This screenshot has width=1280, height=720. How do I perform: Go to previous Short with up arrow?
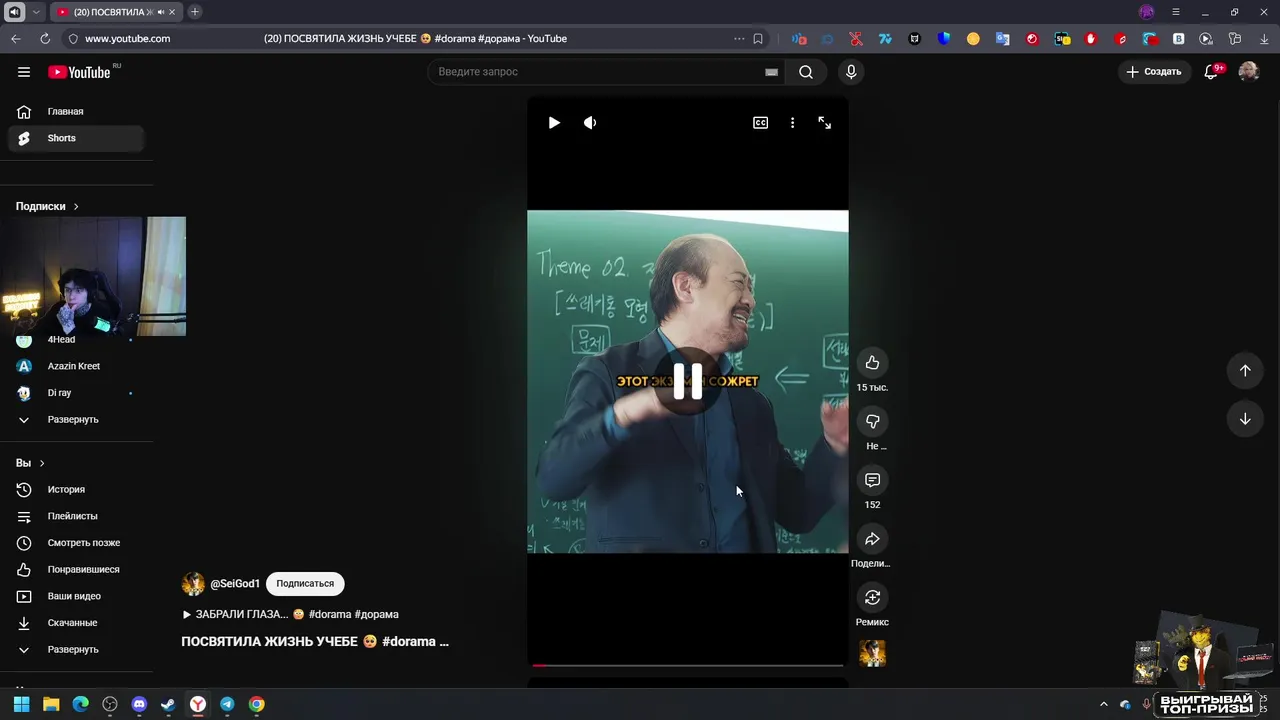pos(1245,371)
